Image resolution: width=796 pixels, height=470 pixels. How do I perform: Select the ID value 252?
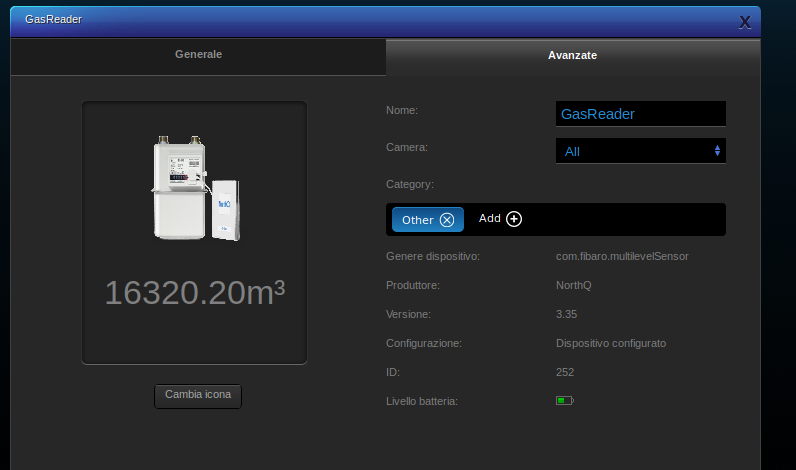[565, 372]
